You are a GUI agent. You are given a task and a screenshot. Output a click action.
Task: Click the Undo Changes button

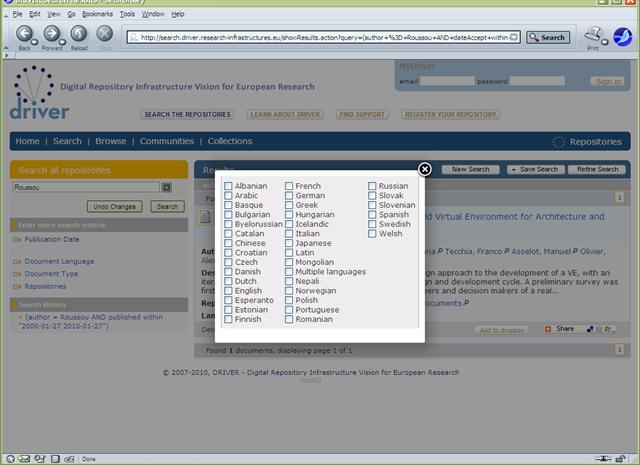[114, 207]
